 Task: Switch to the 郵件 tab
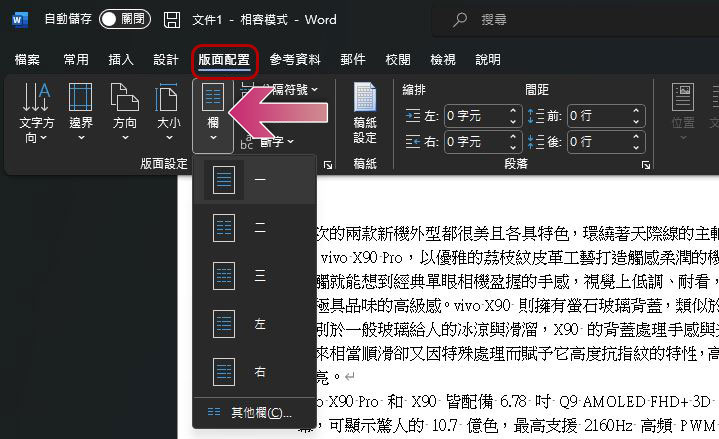click(x=353, y=60)
